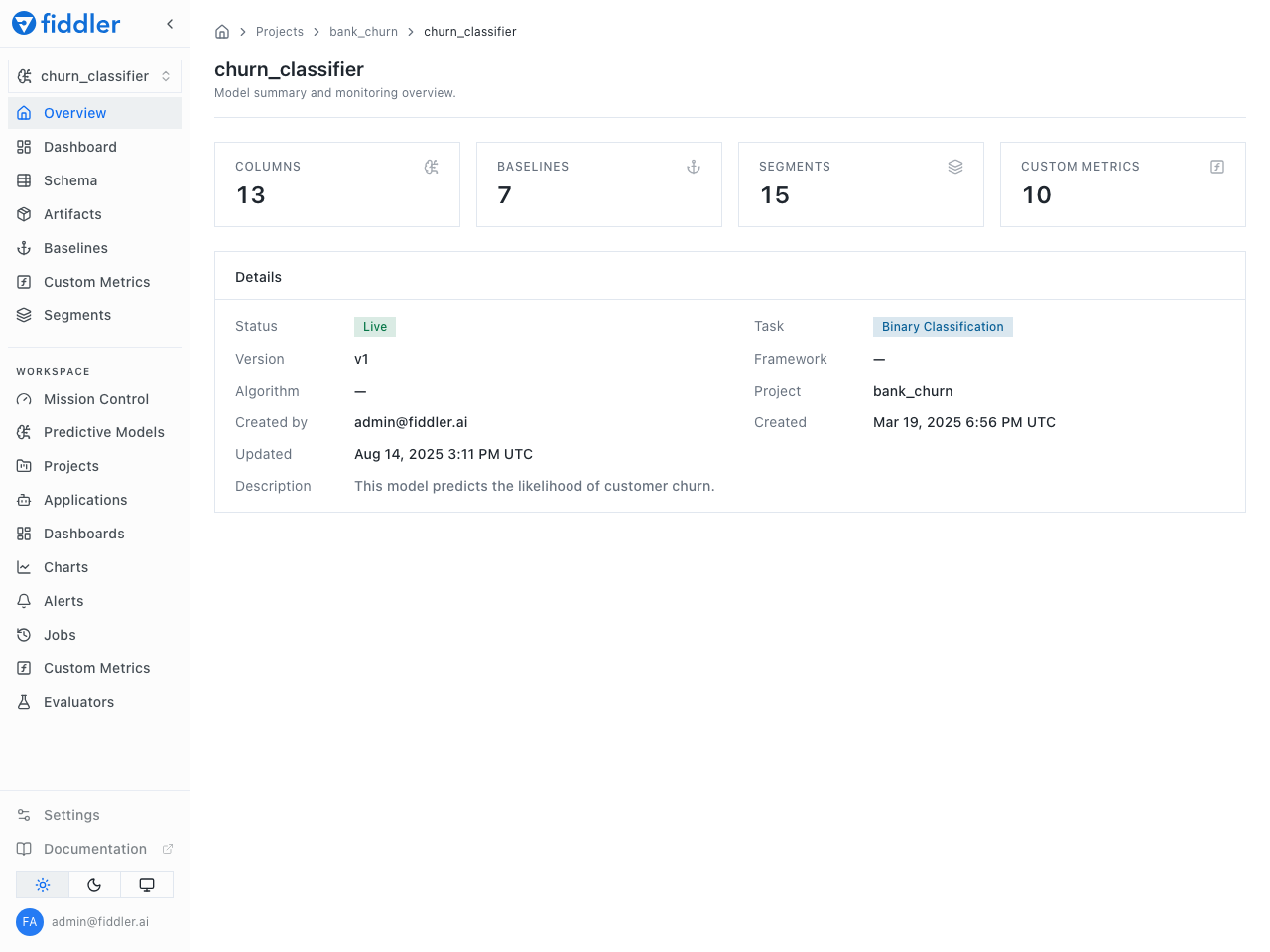Viewport: 1270px width, 952px height.
Task: Click the Created date Mar 19, 2025
Action: [x=964, y=422]
